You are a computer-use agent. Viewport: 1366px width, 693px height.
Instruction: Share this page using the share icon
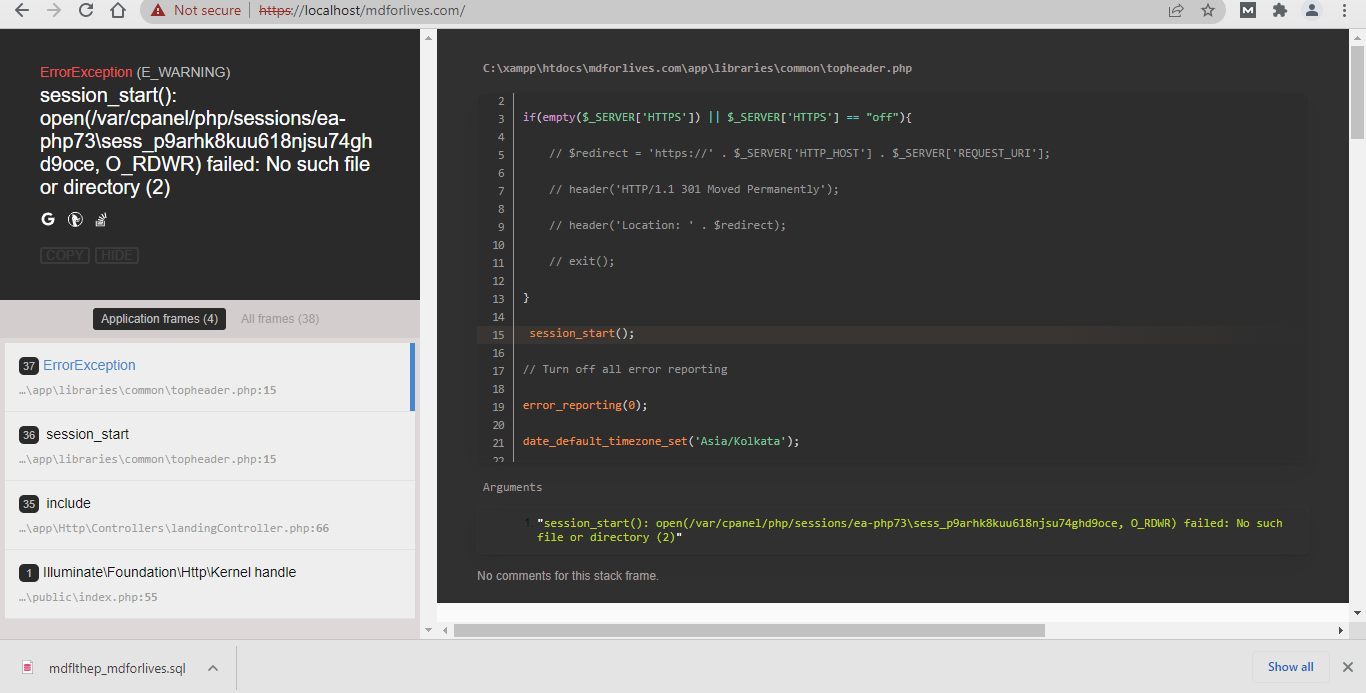(x=1176, y=10)
